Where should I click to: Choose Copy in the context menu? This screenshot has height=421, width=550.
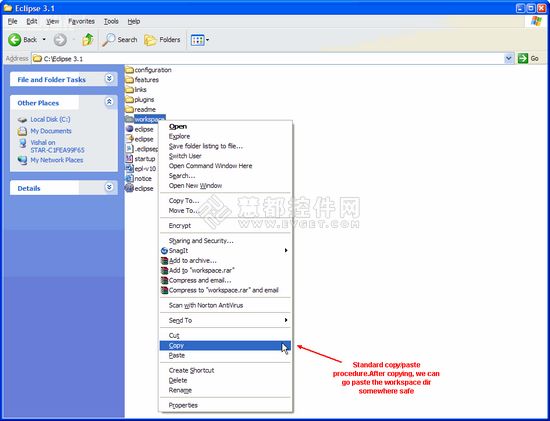pos(225,346)
